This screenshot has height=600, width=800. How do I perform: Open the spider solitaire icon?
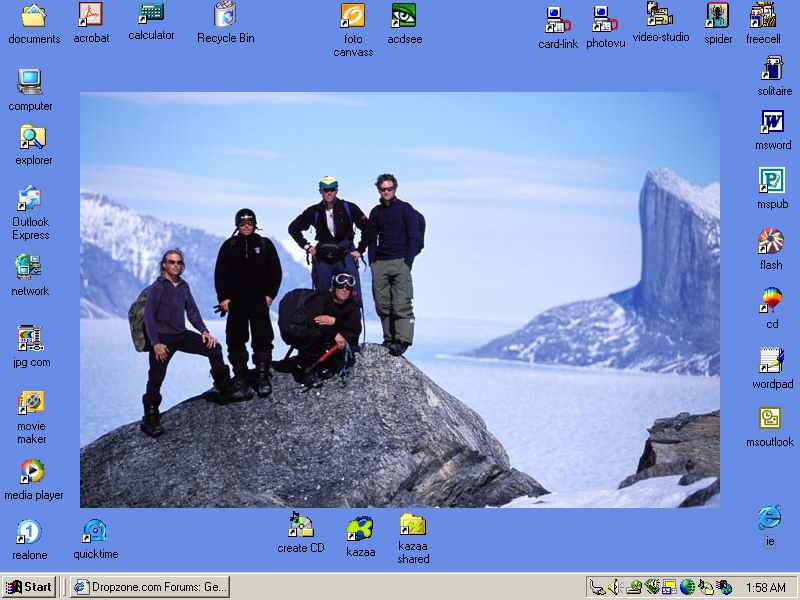718,16
